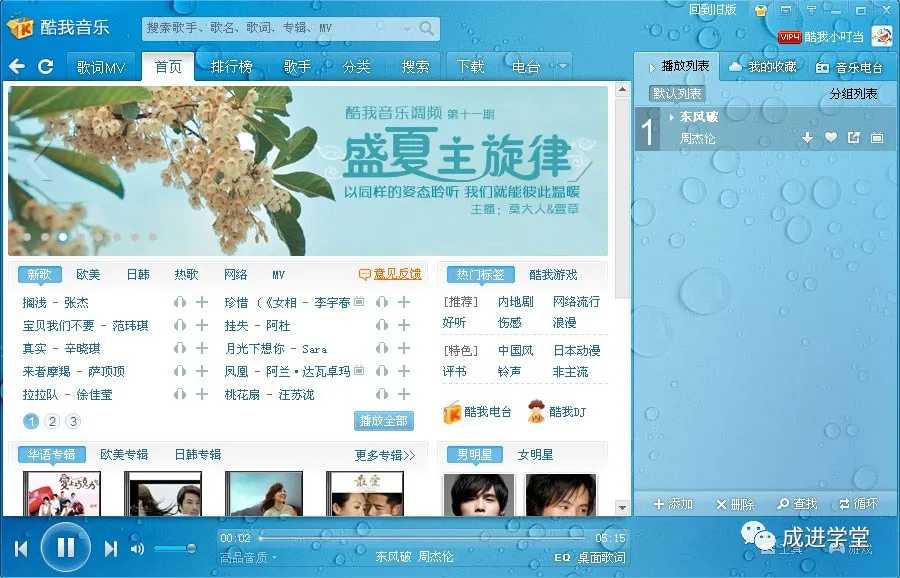Open search box history dropdown arrow
Screen dimensions: 900x578
coord(407,28)
